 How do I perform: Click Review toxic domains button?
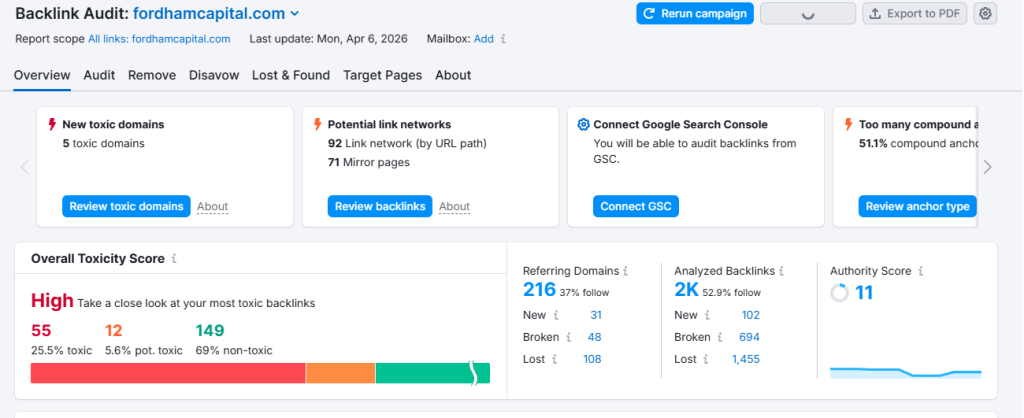pos(127,206)
